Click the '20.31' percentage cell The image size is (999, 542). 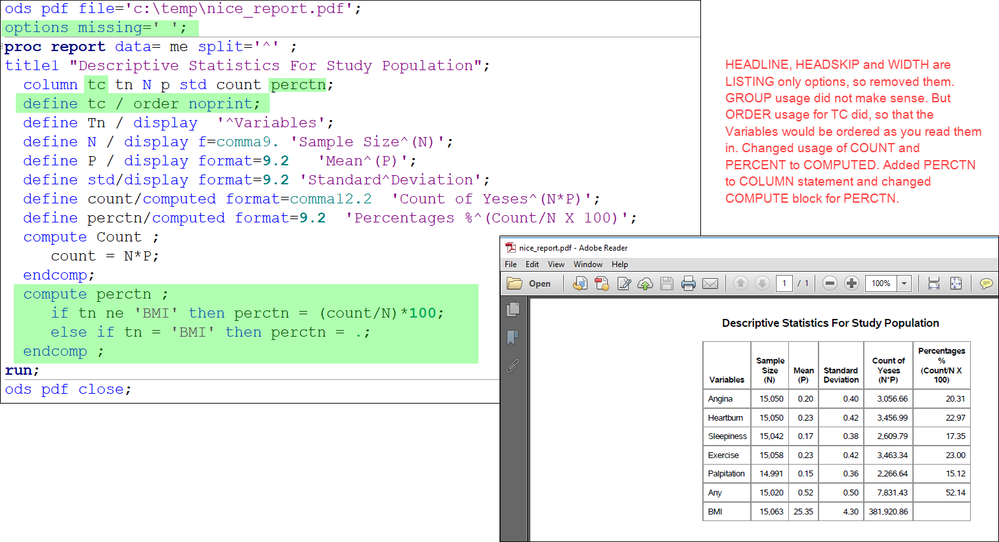tap(942, 399)
